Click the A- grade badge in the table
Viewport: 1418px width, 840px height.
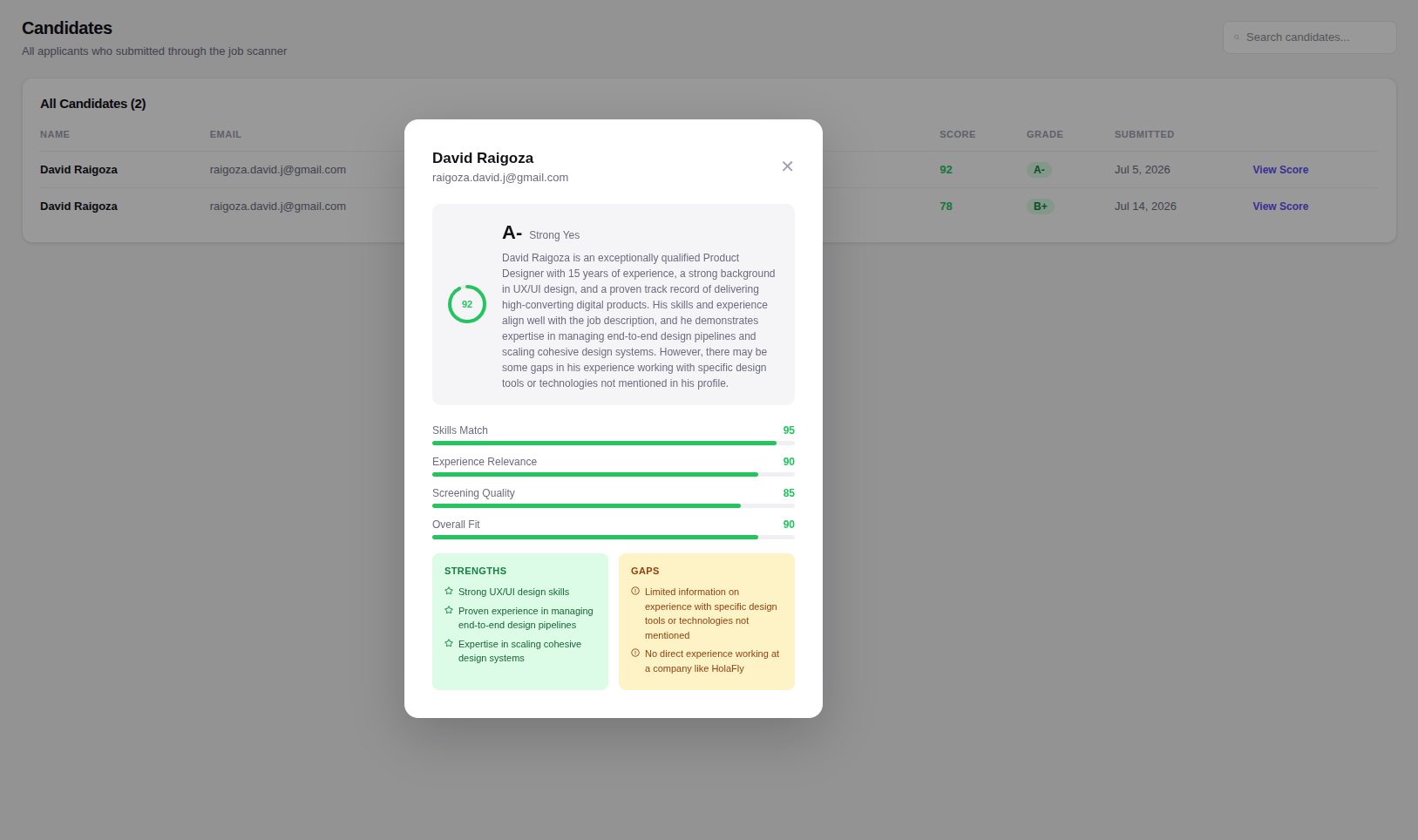click(x=1039, y=170)
